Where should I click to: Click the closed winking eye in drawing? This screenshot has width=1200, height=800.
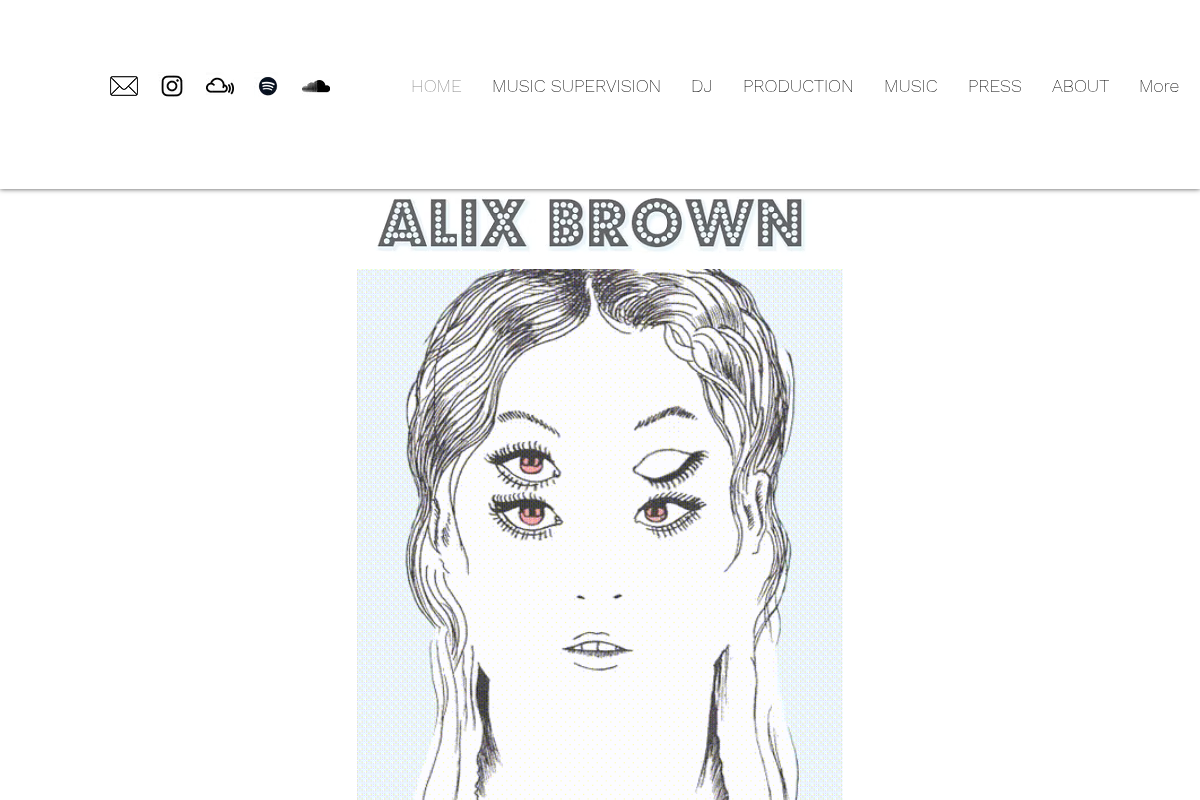[670, 465]
